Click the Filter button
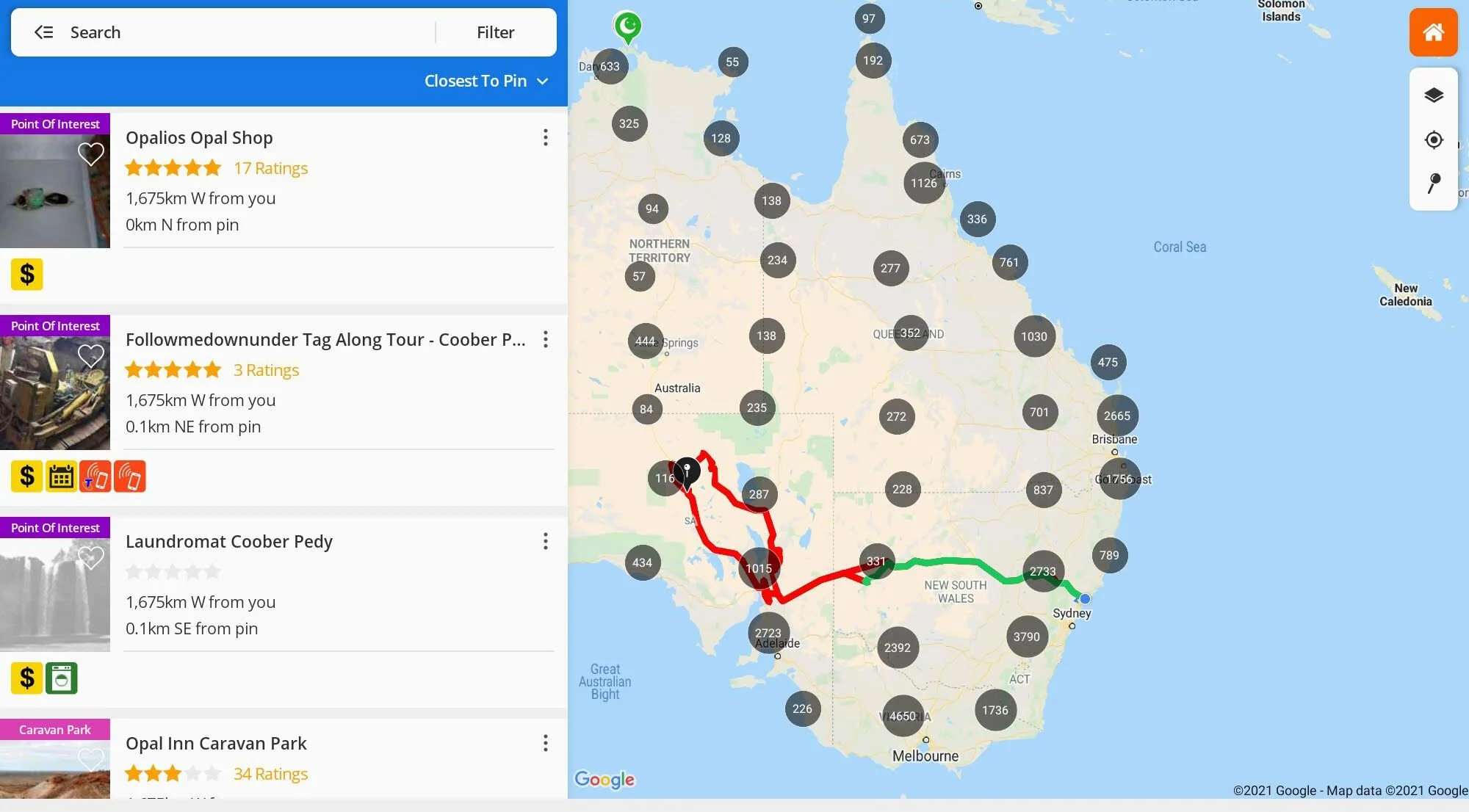Viewport: 1469px width, 812px height. [496, 32]
